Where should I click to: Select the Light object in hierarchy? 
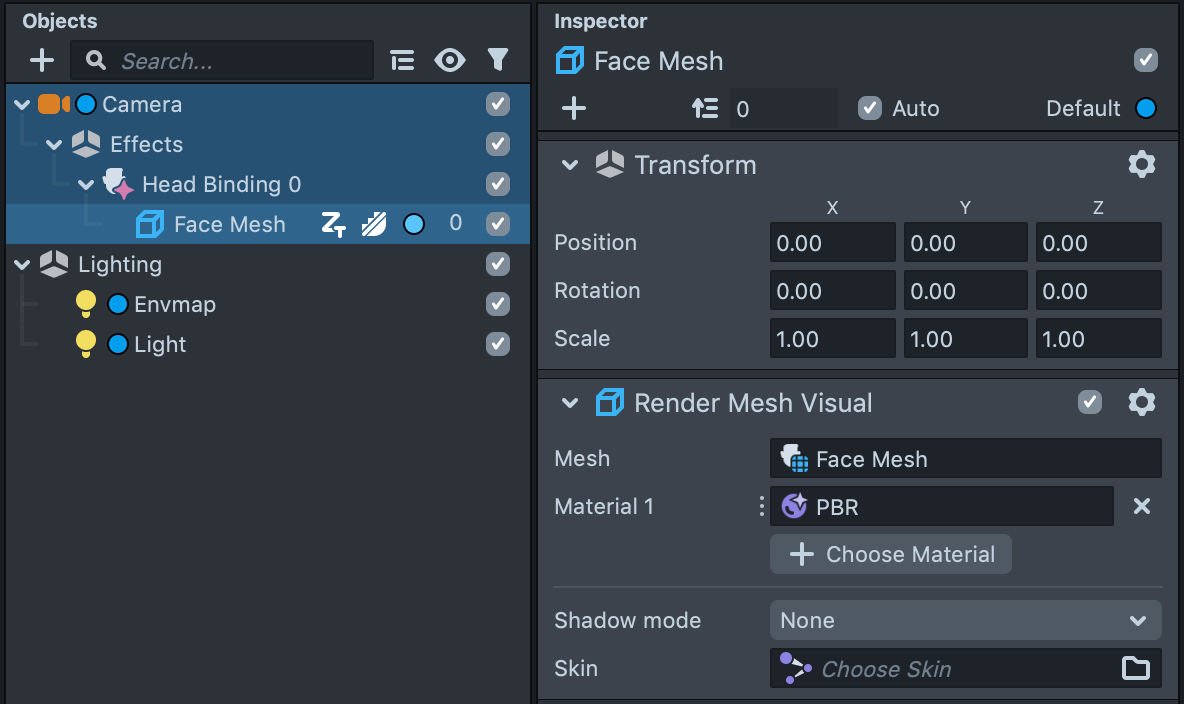coord(160,344)
